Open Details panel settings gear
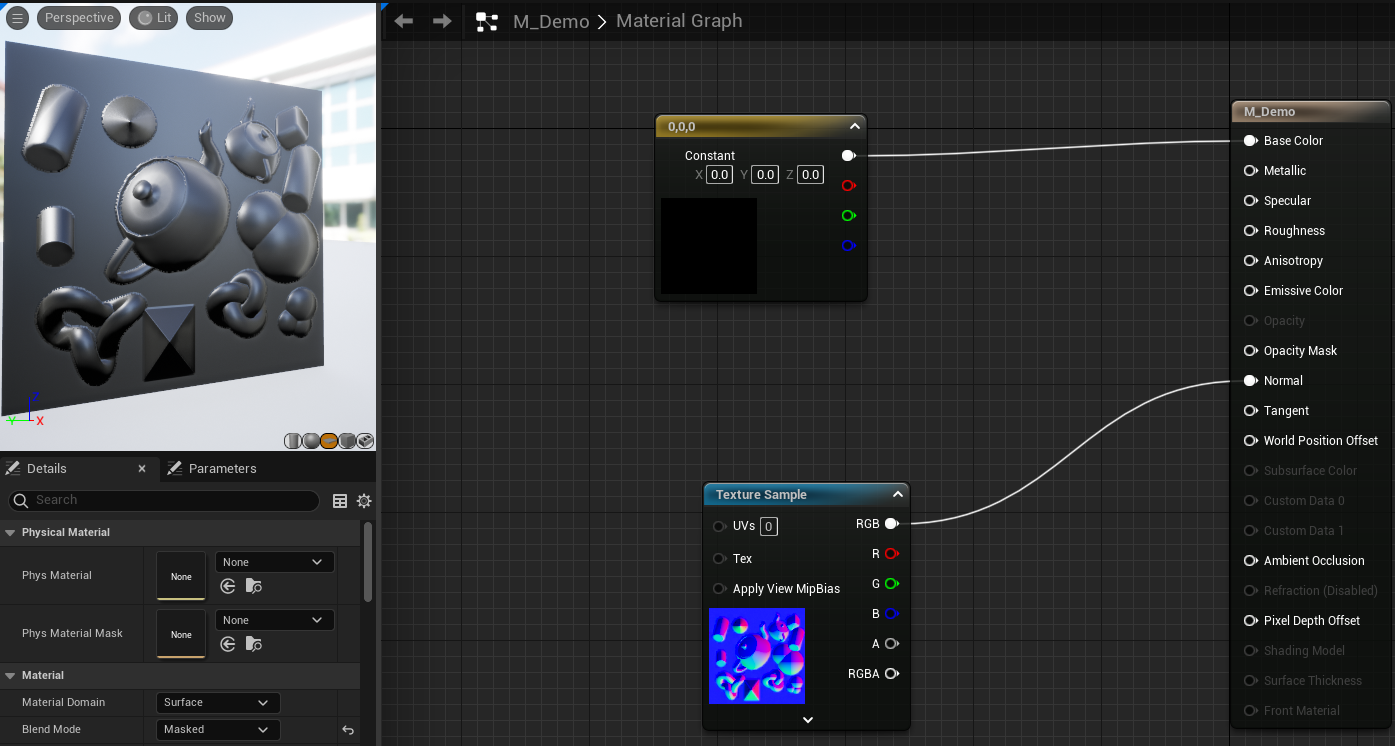Screen dimensions: 1395x746 (364, 501)
